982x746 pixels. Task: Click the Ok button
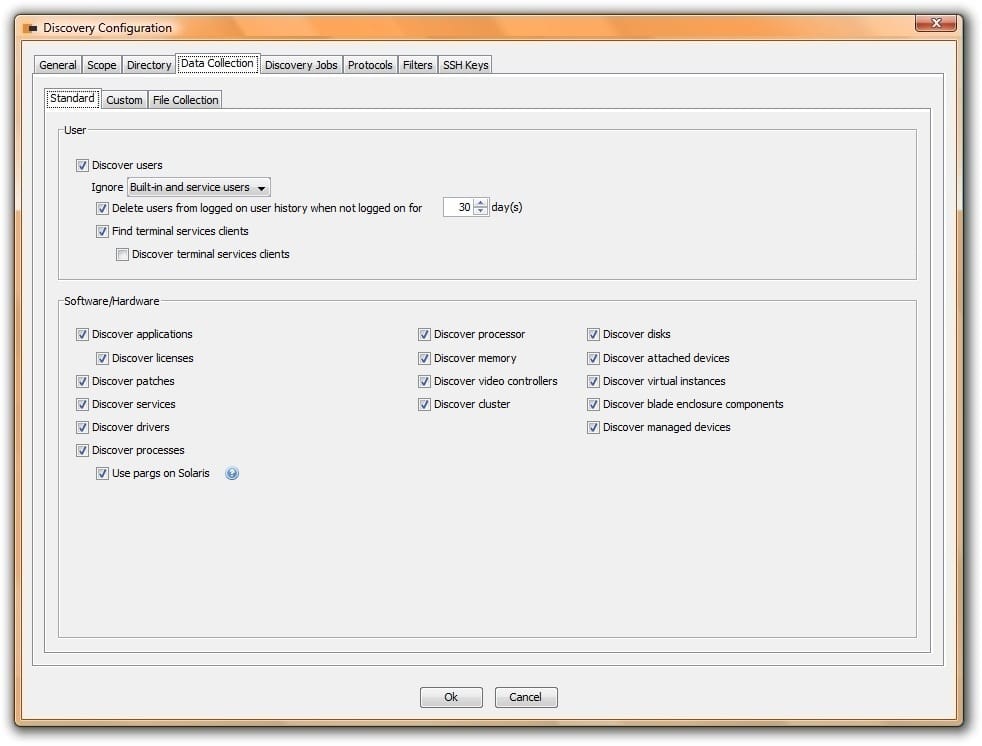(x=451, y=697)
